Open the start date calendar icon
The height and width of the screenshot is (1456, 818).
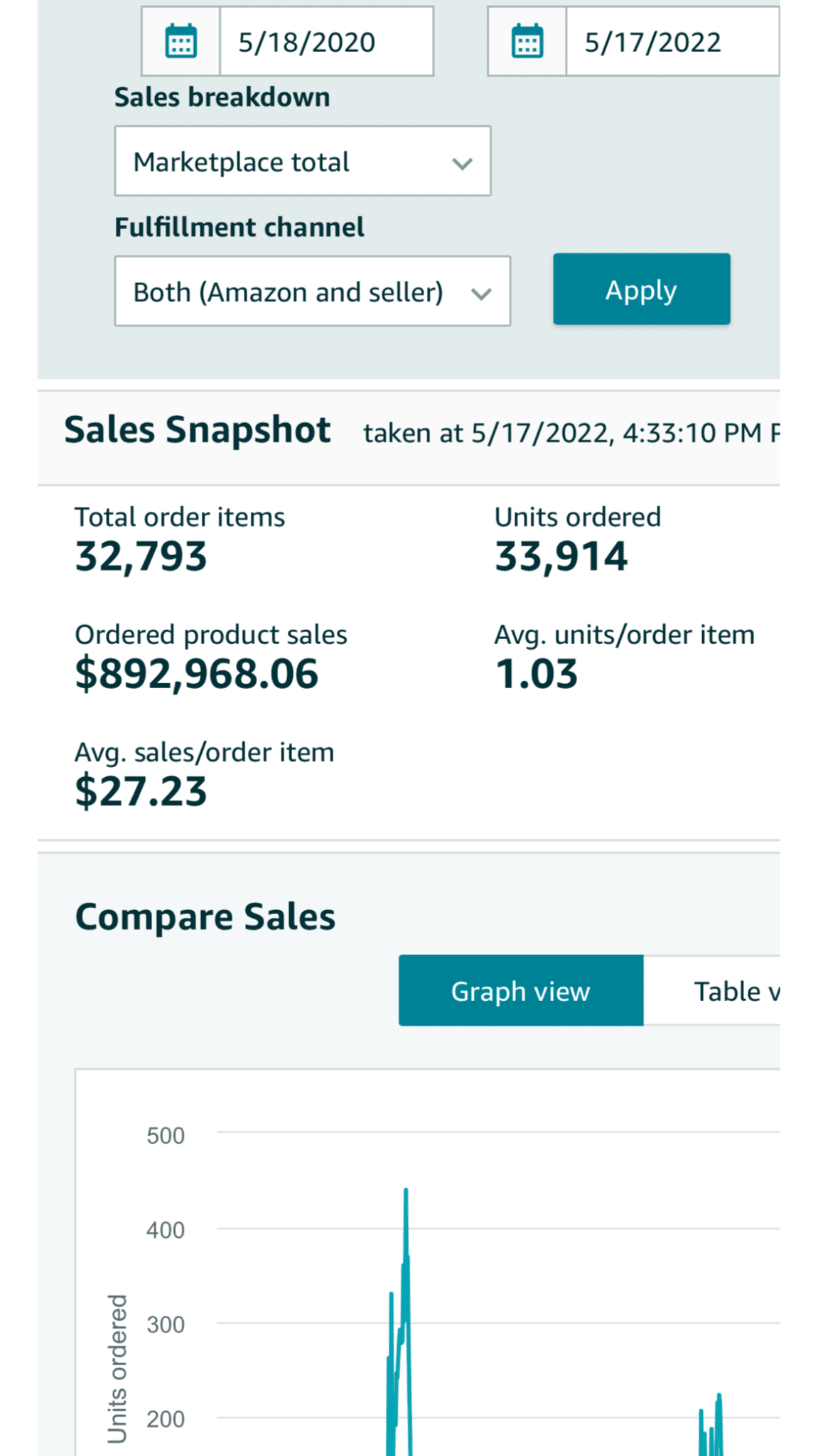(181, 41)
